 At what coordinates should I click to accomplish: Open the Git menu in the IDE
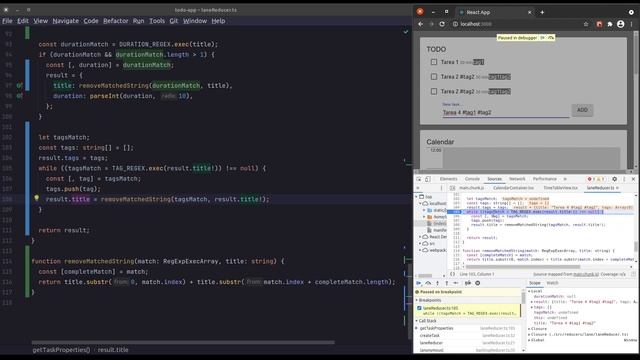click(173, 21)
